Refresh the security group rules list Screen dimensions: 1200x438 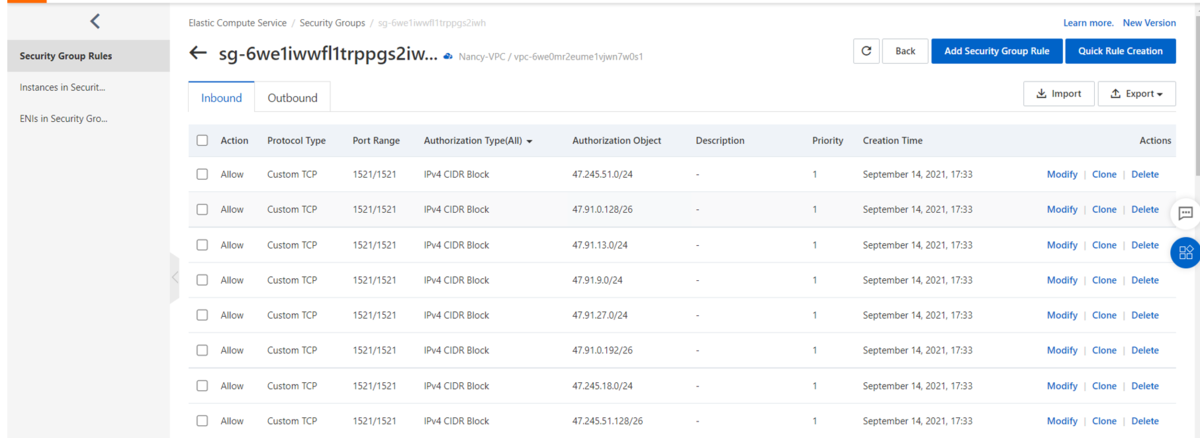coord(865,51)
